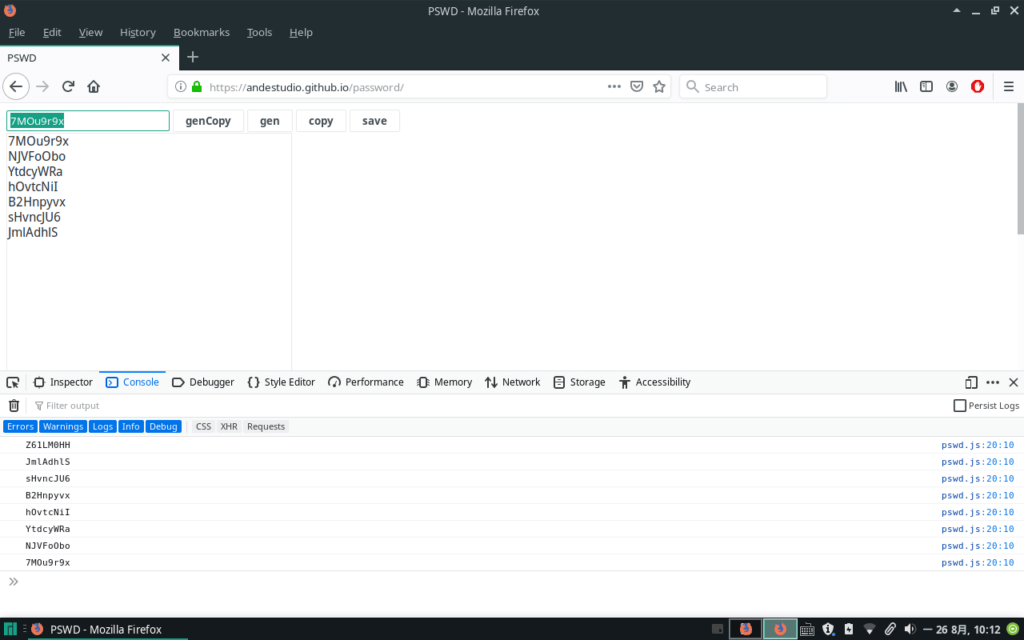Go to the Firefox home page icon
This screenshot has height=640, width=1024.
(94, 87)
